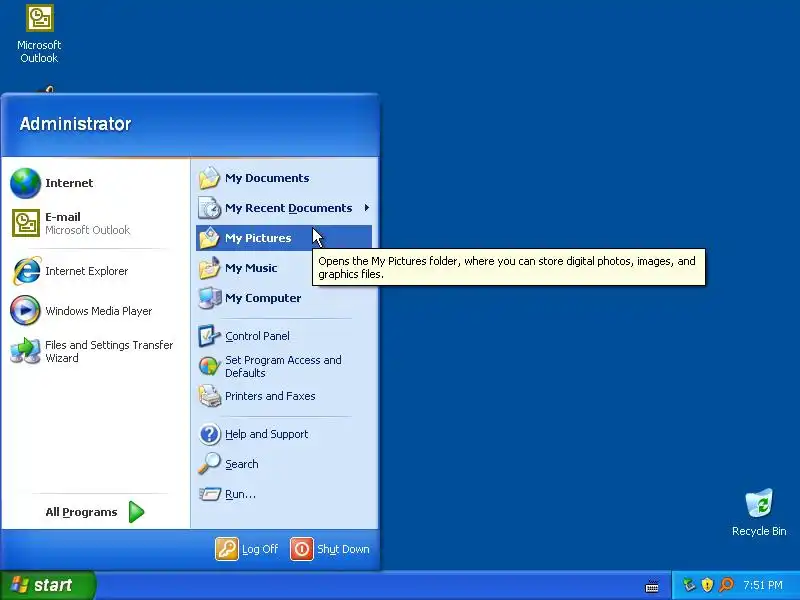
Task: Click the safely remove hardware tray icon
Action: 689,585
